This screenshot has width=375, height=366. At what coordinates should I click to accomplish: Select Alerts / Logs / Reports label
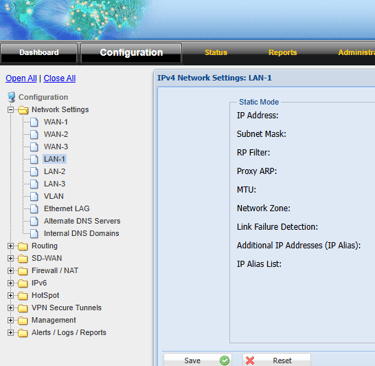click(69, 332)
